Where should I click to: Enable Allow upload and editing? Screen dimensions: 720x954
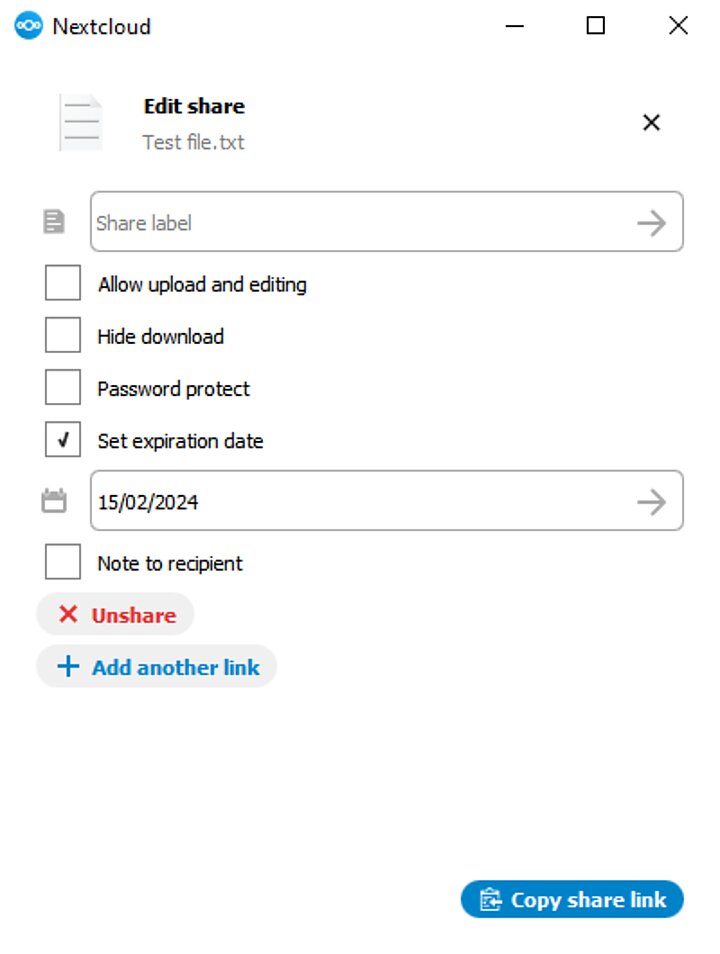pyautogui.click(x=63, y=283)
